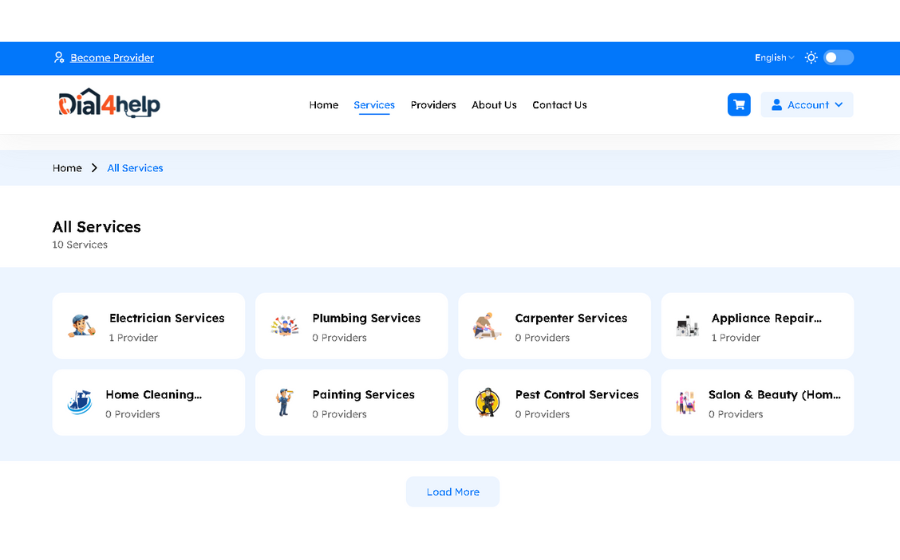900x560 pixels.
Task: Select Contact Us in the navigation
Action: (559, 105)
